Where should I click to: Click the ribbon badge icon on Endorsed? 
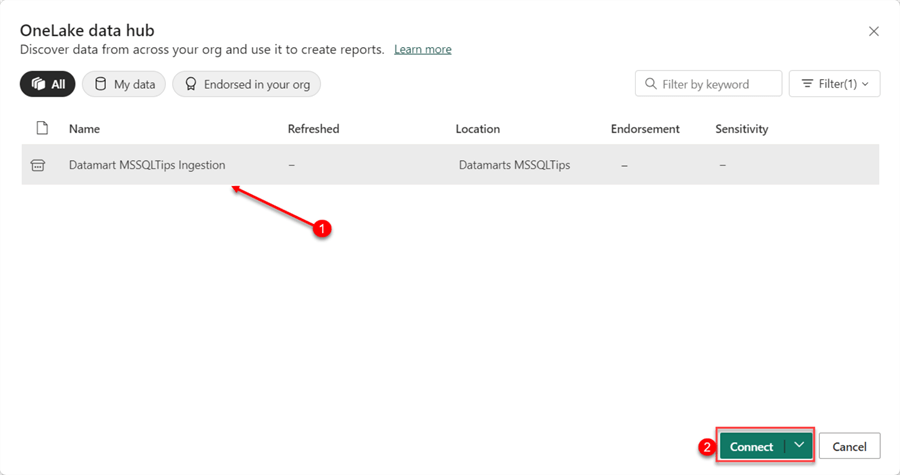tap(191, 84)
